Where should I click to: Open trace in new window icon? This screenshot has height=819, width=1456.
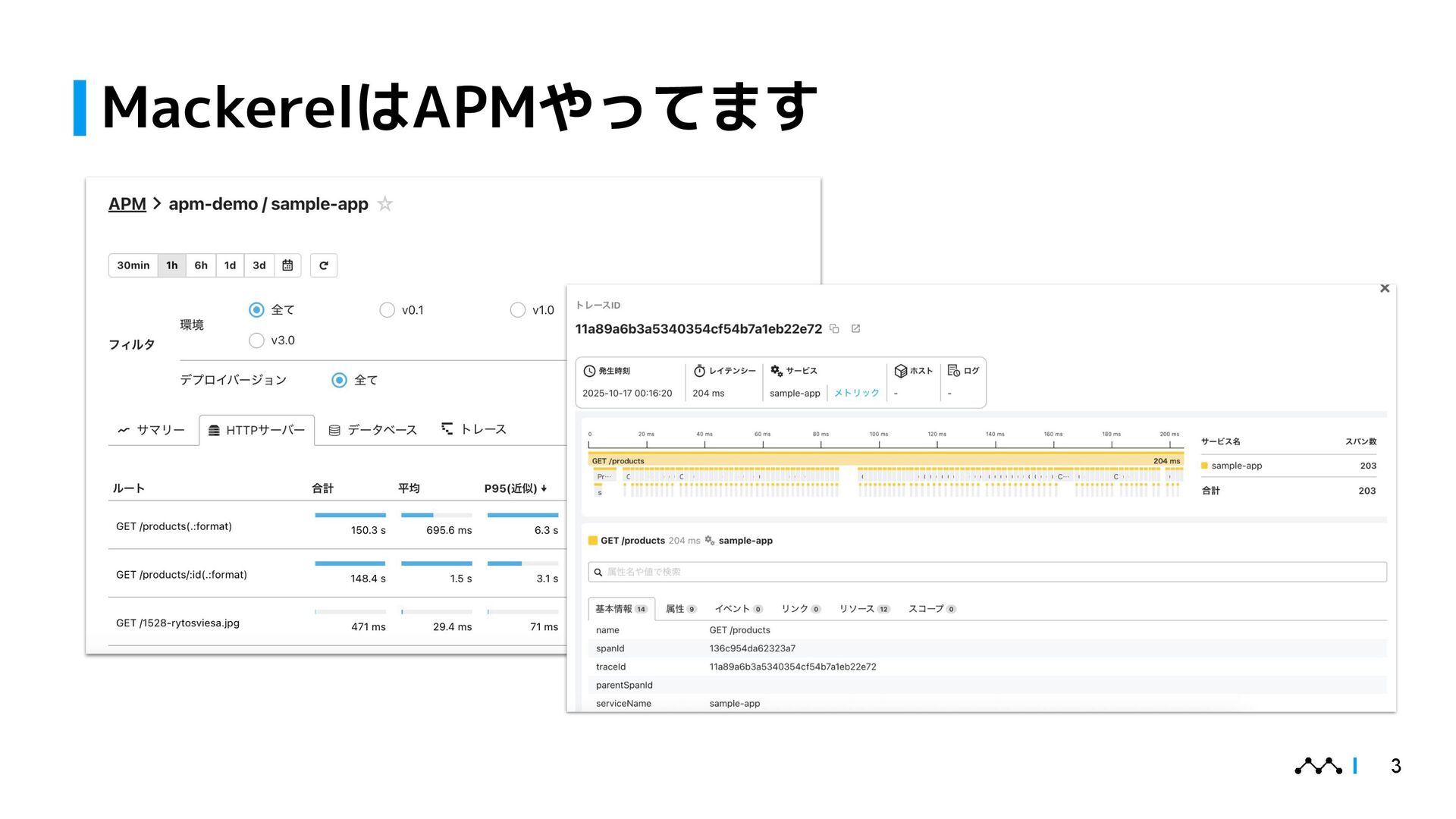(856, 329)
